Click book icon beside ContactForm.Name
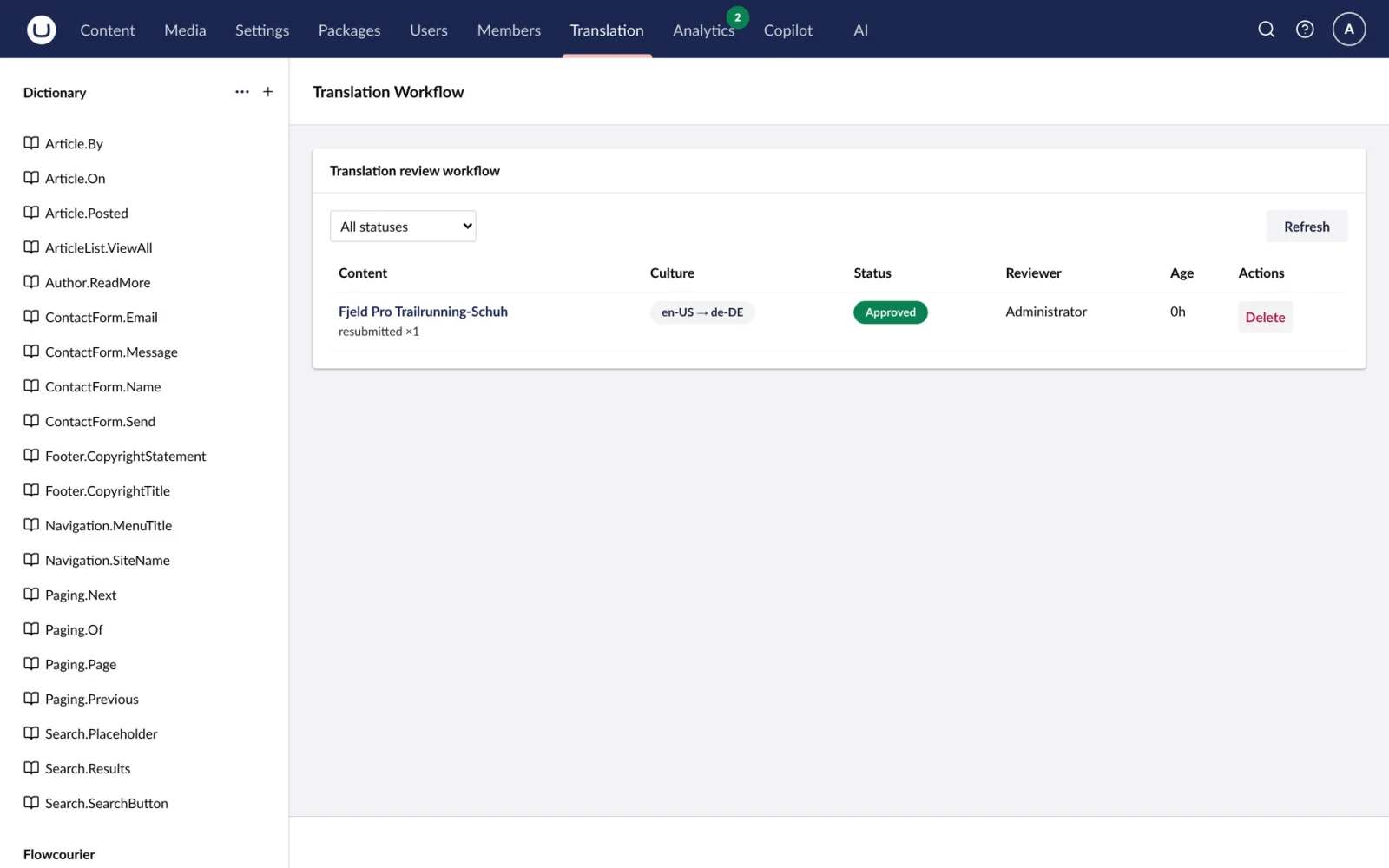The image size is (1389, 868). click(x=31, y=386)
